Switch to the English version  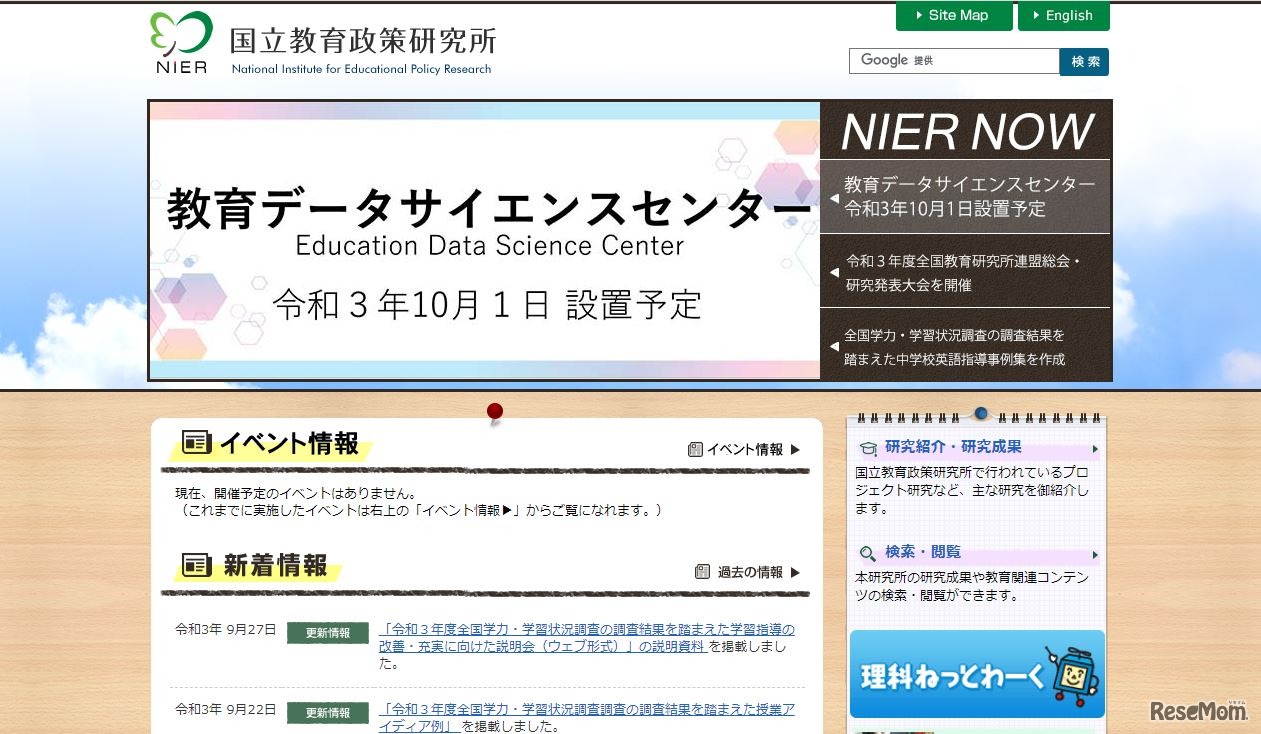pos(1063,15)
